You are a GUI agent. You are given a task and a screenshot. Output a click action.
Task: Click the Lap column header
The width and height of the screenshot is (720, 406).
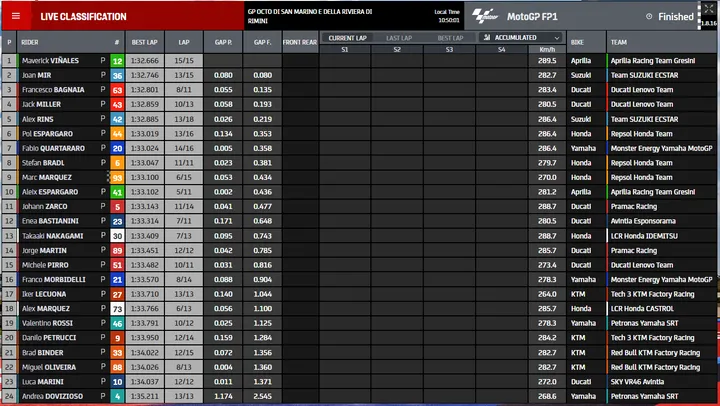coord(184,42)
